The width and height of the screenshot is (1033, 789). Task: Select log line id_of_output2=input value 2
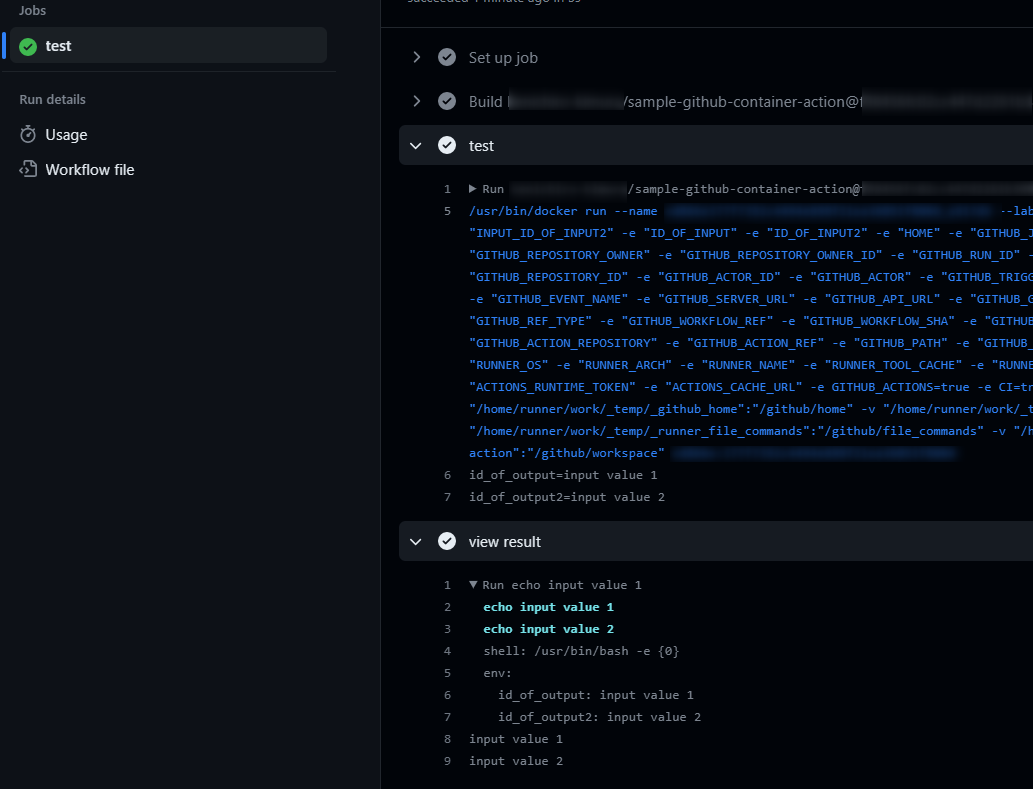(567, 497)
